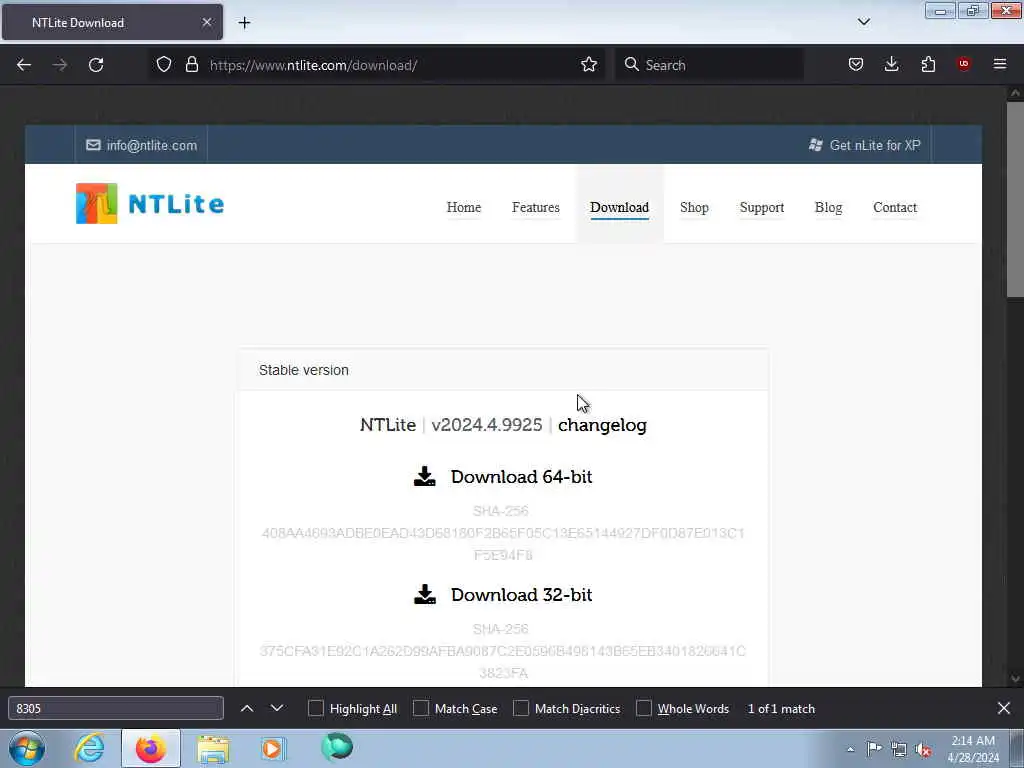Open the Extensions puzzle icon
The width and height of the screenshot is (1024, 768).
pyautogui.click(x=928, y=64)
